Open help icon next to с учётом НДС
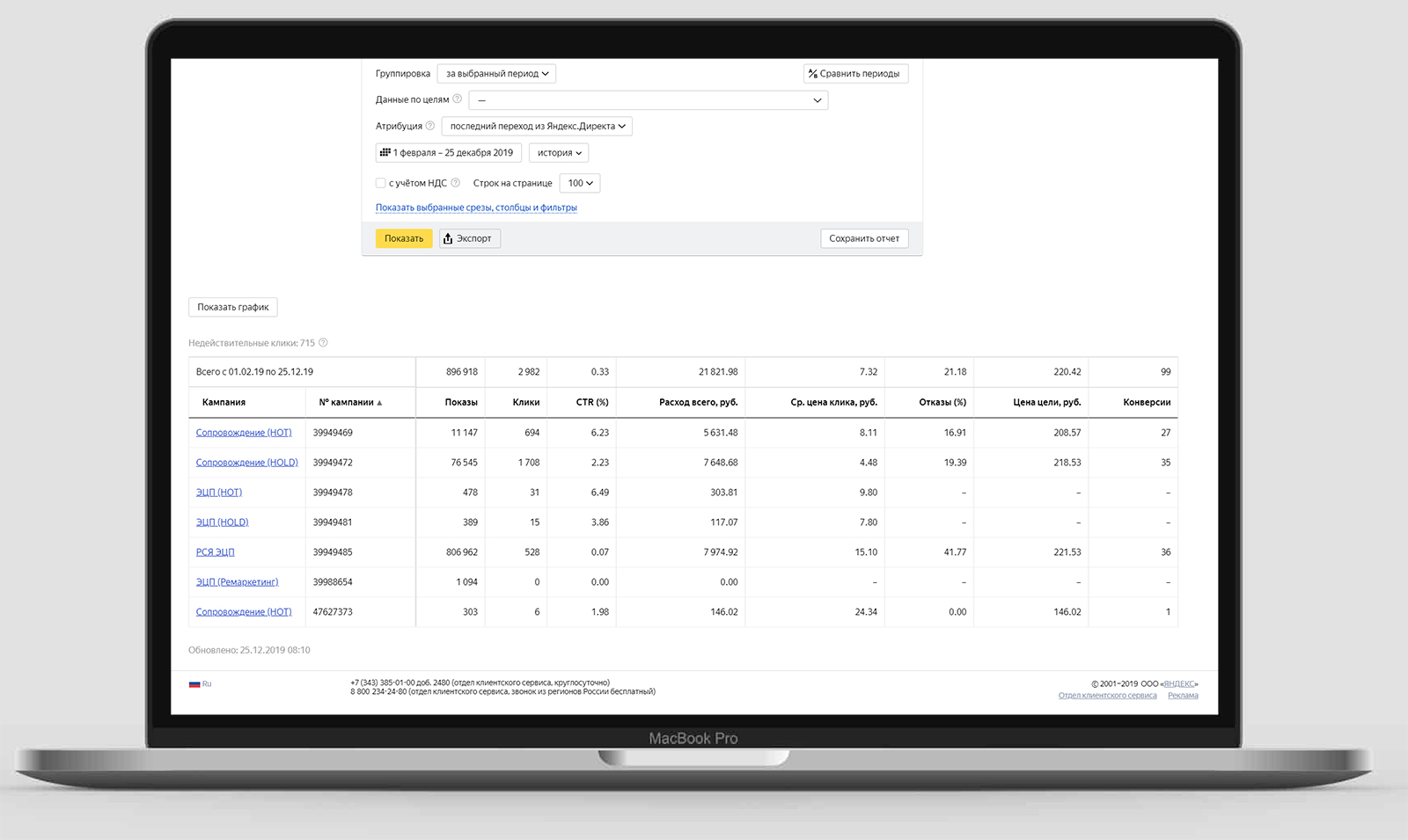This screenshot has height=840, width=1408. point(455,183)
